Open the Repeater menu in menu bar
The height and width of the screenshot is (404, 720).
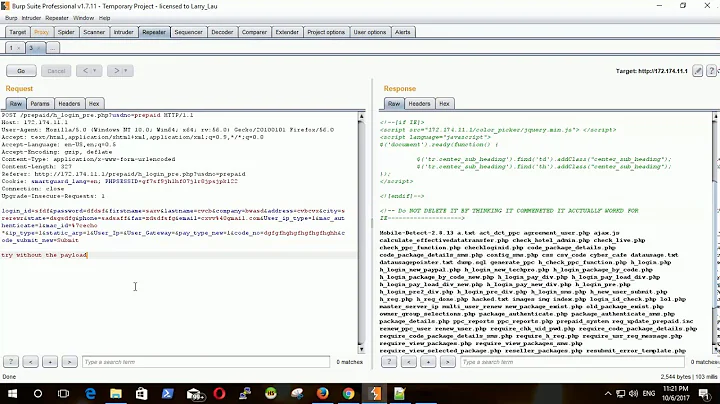pyautogui.click(x=58, y=18)
